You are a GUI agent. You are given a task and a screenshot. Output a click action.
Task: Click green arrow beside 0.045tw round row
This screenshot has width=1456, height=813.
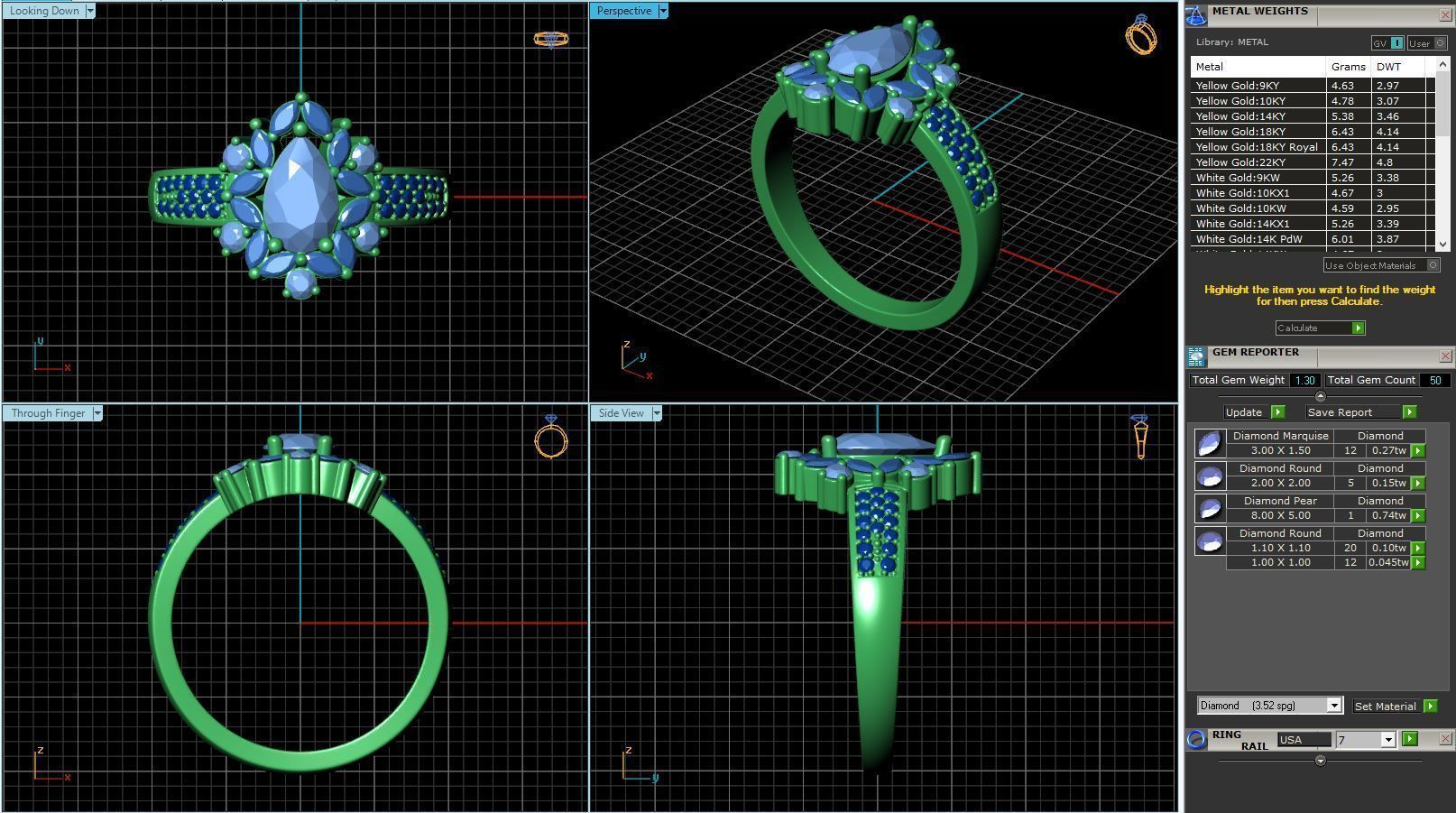pyautogui.click(x=1418, y=562)
